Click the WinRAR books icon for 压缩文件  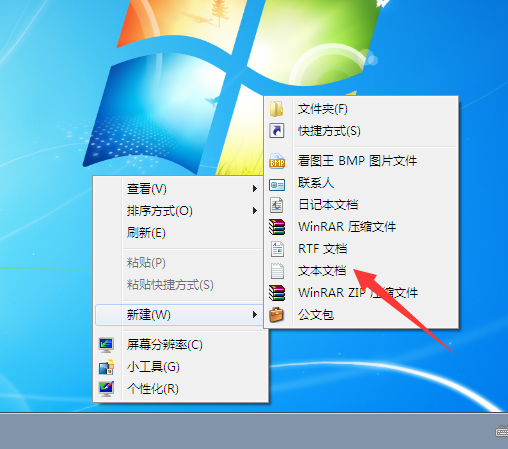tap(277, 227)
